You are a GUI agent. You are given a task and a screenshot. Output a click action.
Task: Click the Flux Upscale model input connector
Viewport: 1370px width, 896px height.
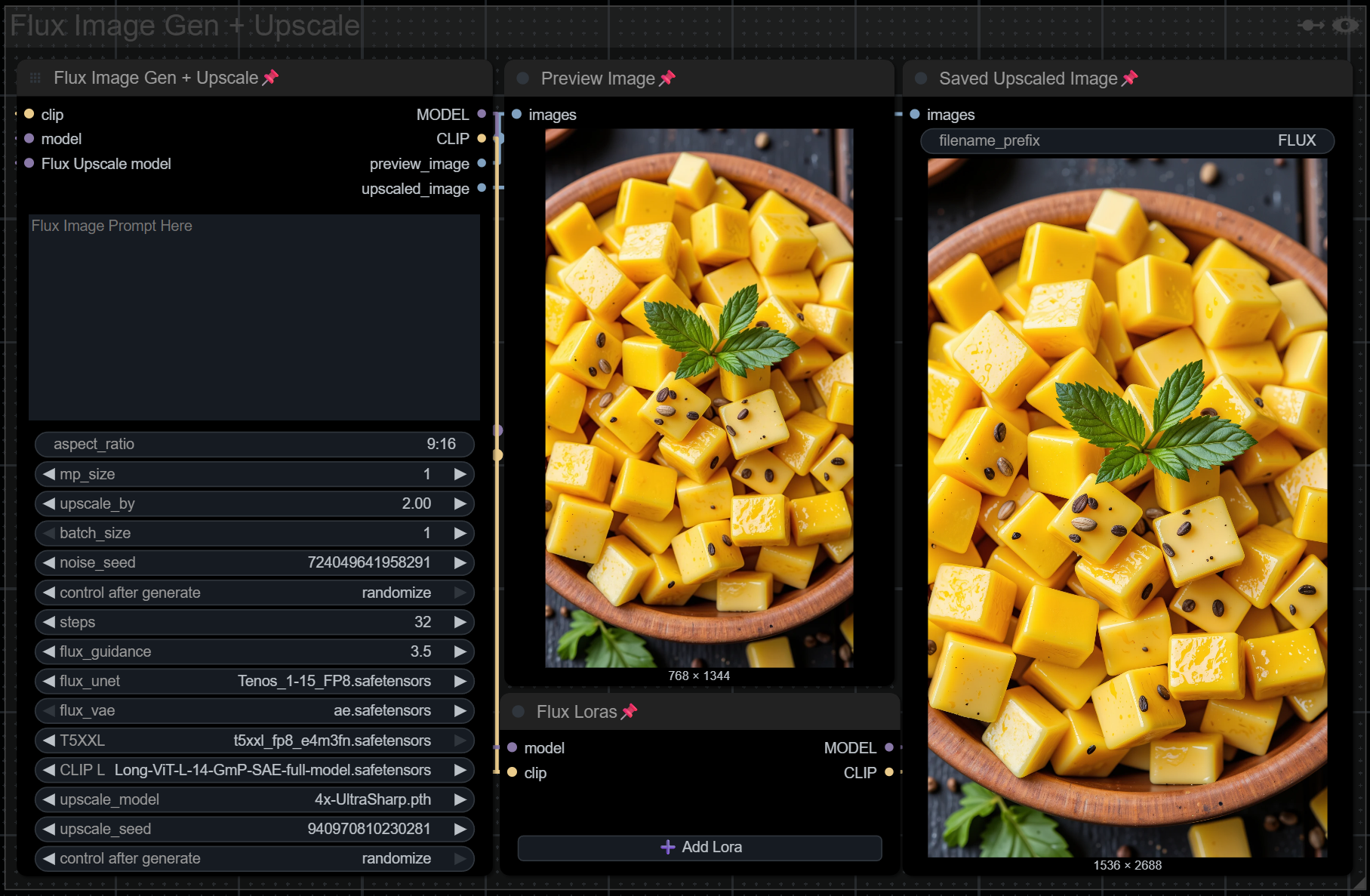(29, 163)
